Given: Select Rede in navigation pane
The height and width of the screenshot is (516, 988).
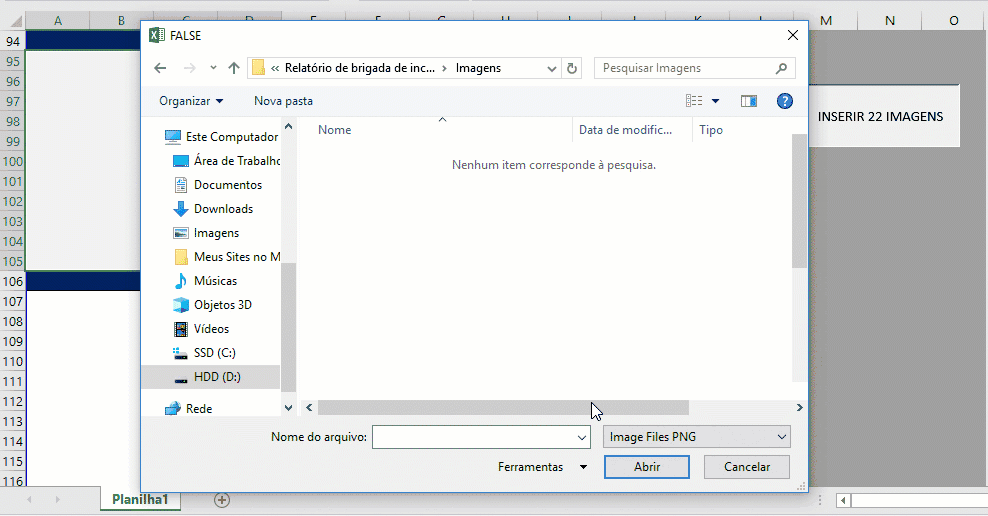Looking at the screenshot, I should tap(188, 408).
